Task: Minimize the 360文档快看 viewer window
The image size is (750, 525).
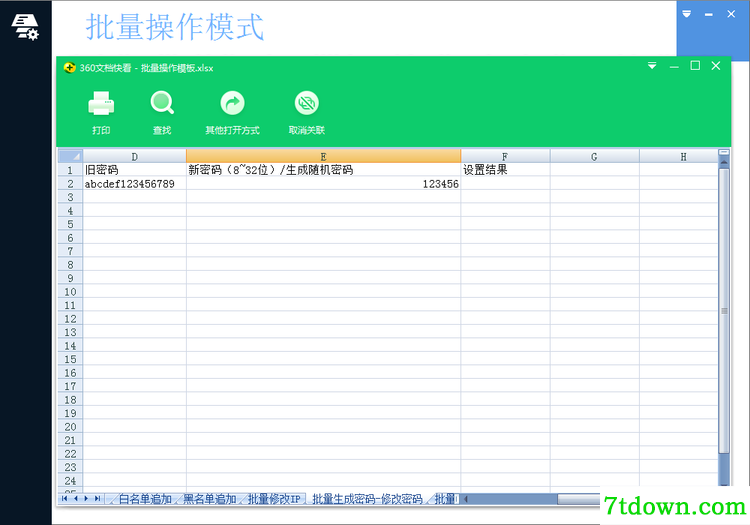Action: [x=674, y=66]
